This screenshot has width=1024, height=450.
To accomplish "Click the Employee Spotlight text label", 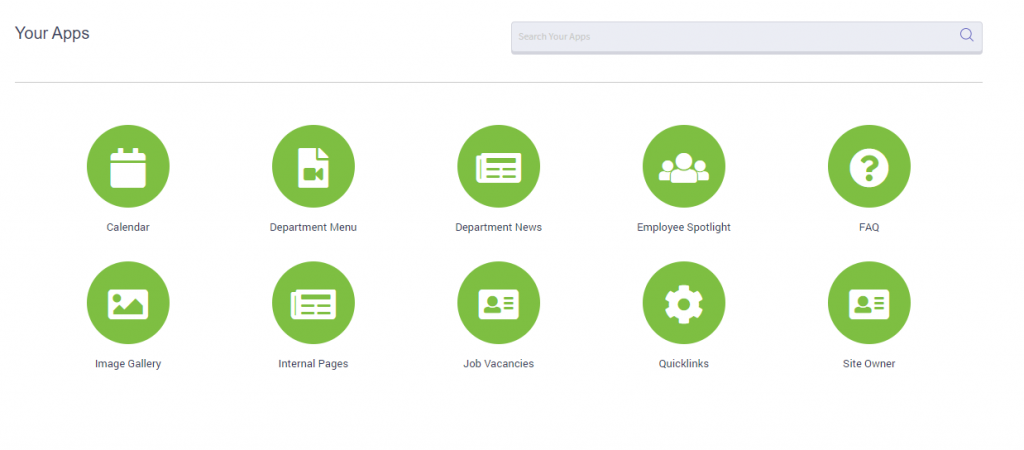I will pyautogui.click(x=683, y=227).
